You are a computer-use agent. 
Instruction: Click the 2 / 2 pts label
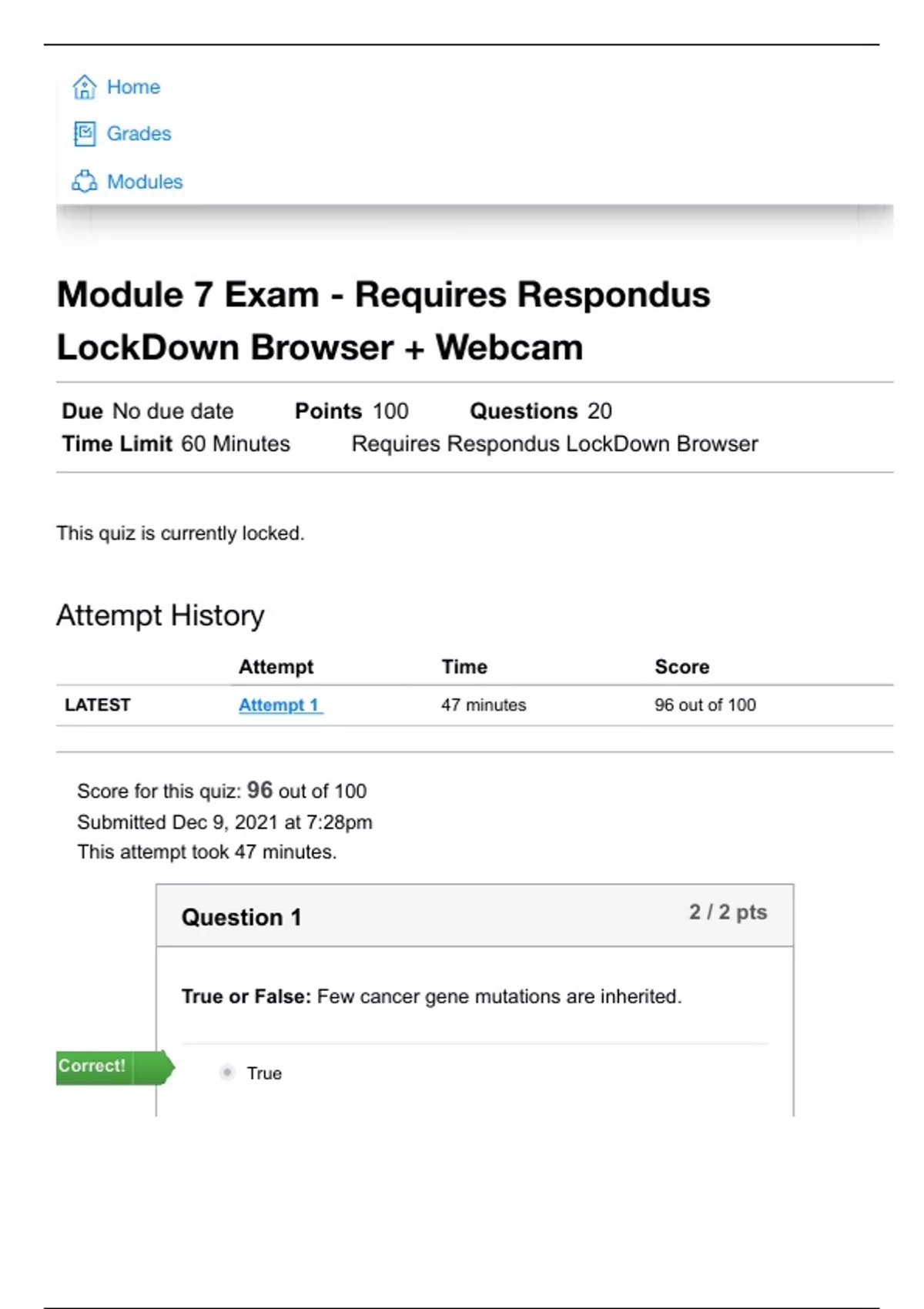click(728, 912)
